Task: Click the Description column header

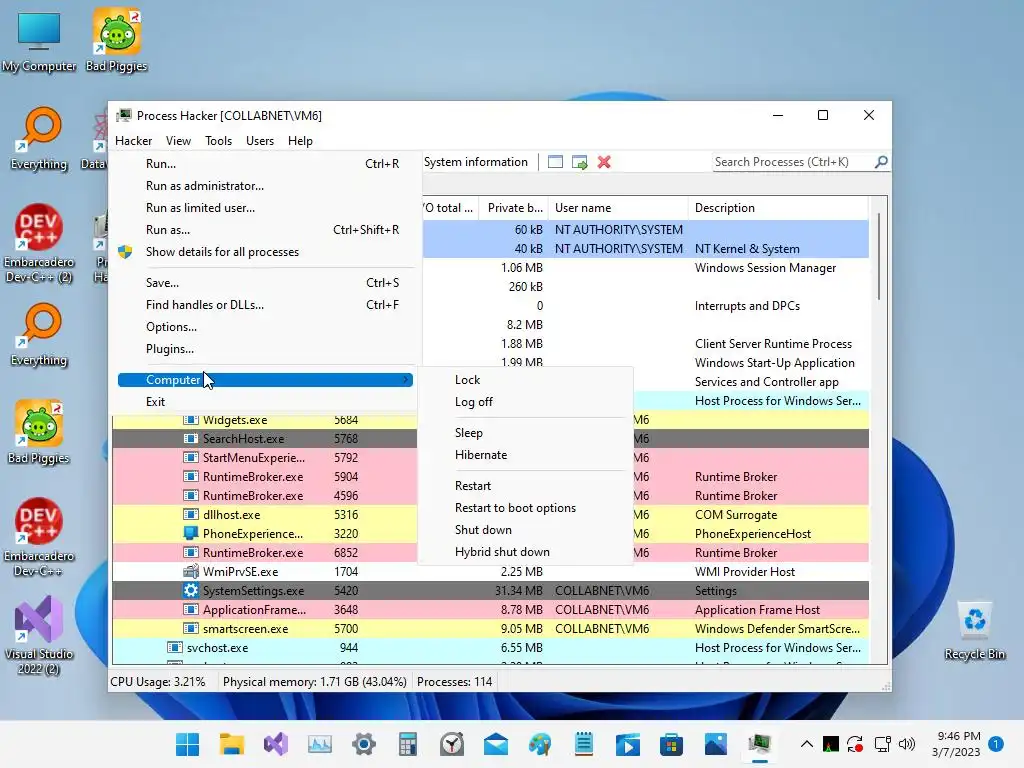Action: pyautogui.click(x=778, y=208)
